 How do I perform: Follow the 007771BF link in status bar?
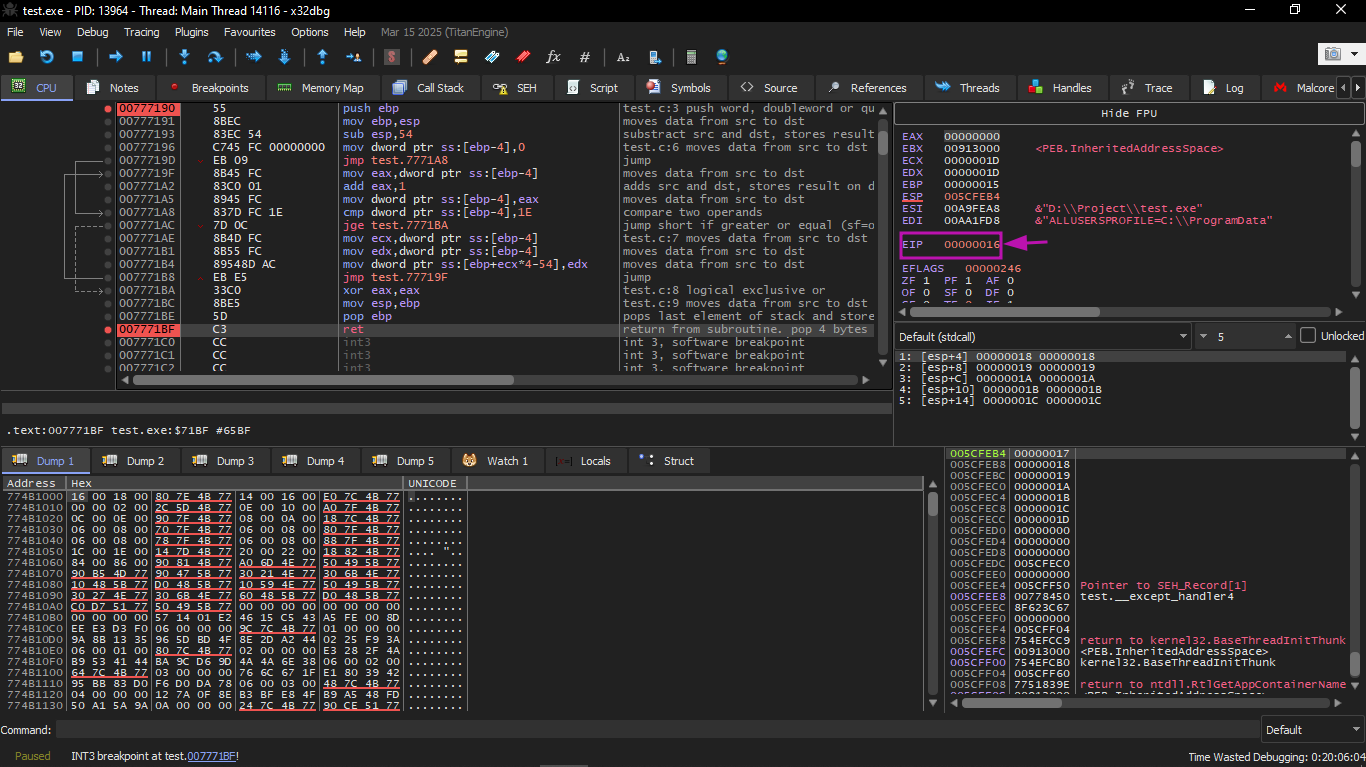pos(211,756)
